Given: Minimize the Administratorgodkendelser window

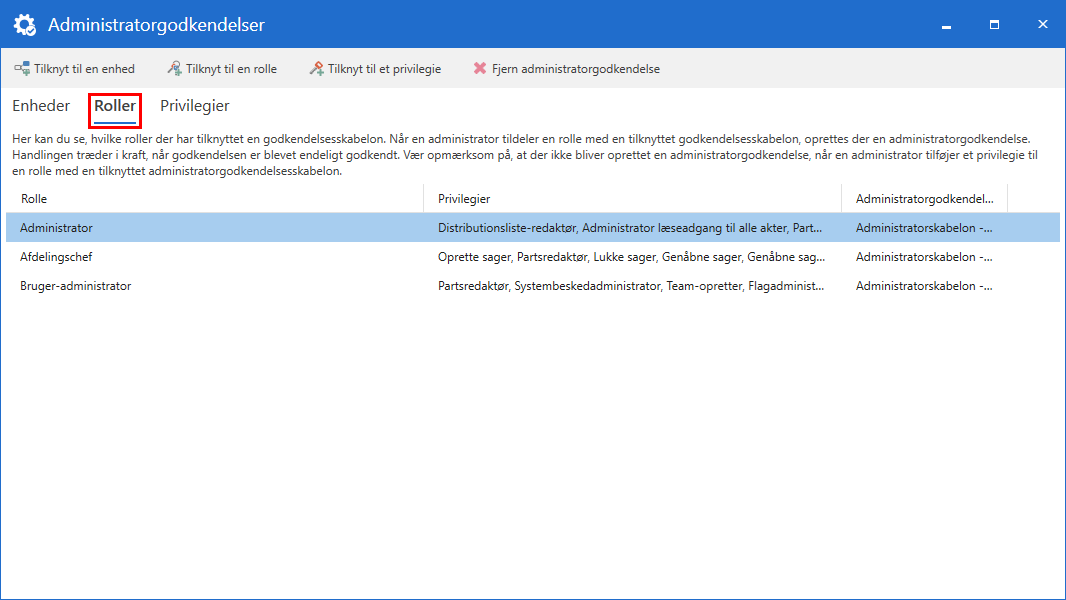Looking at the screenshot, I should [946, 25].
